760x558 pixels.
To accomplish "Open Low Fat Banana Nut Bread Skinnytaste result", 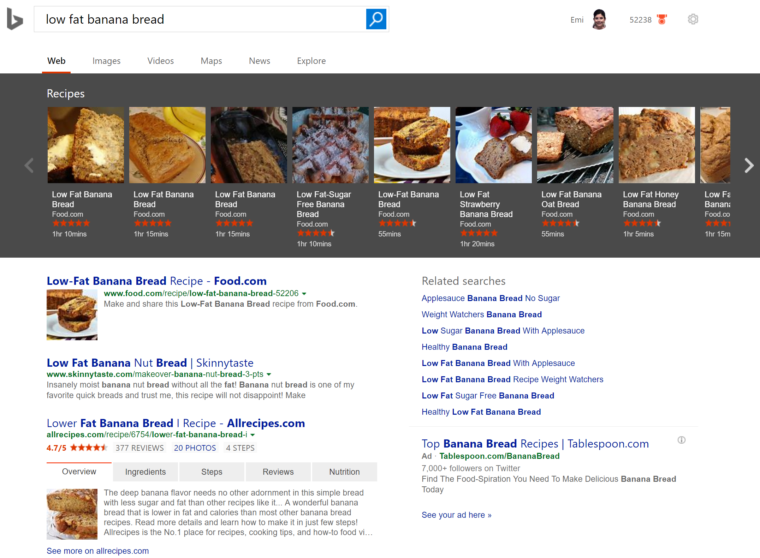I will tap(150, 363).
